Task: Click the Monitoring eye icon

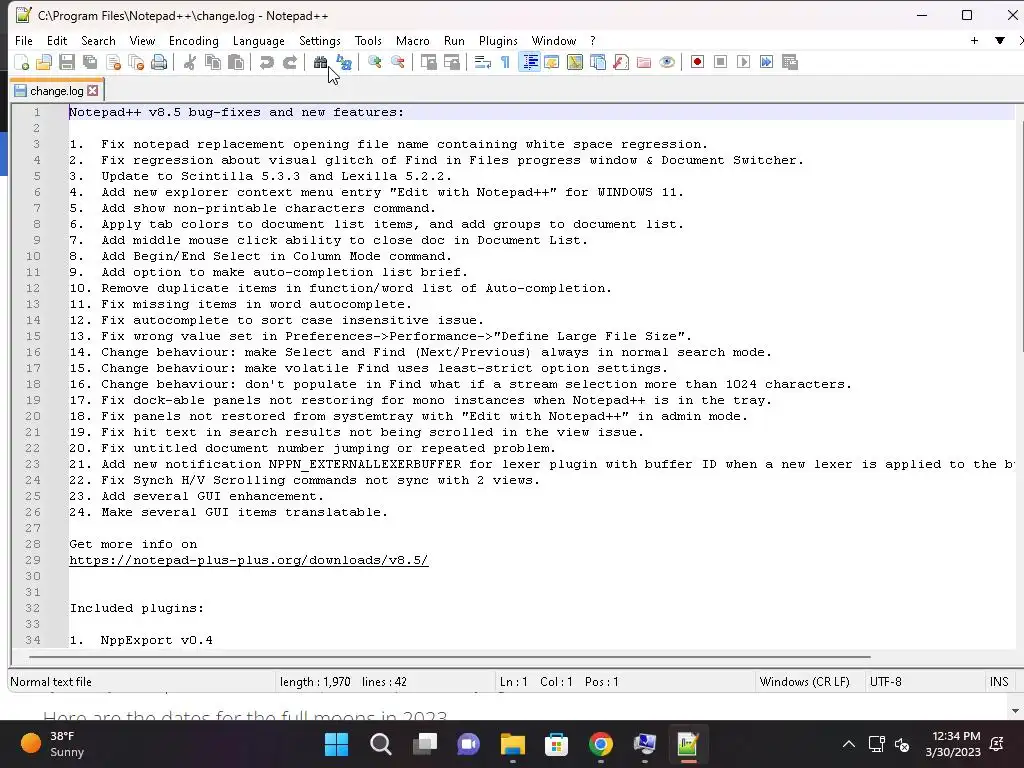Action: pos(667,63)
